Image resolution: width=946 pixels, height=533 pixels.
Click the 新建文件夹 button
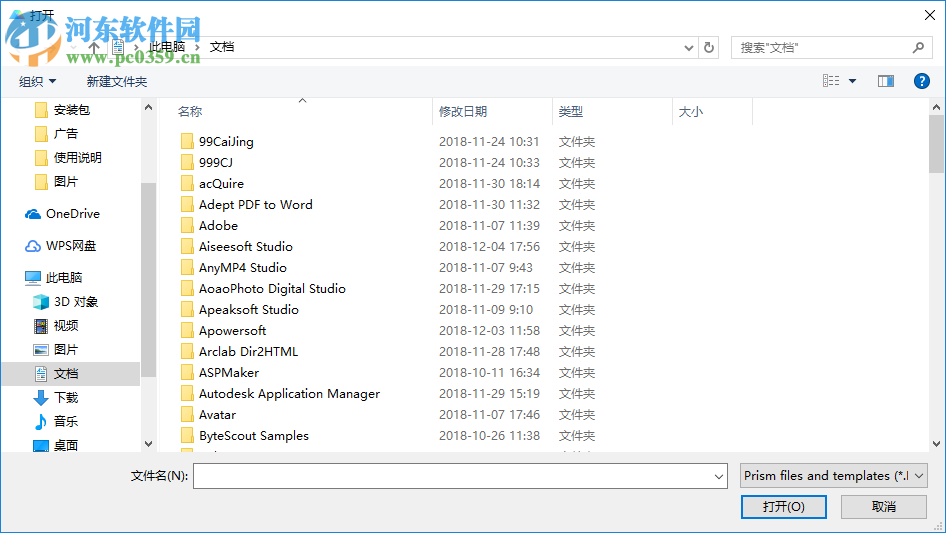(116, 81)
